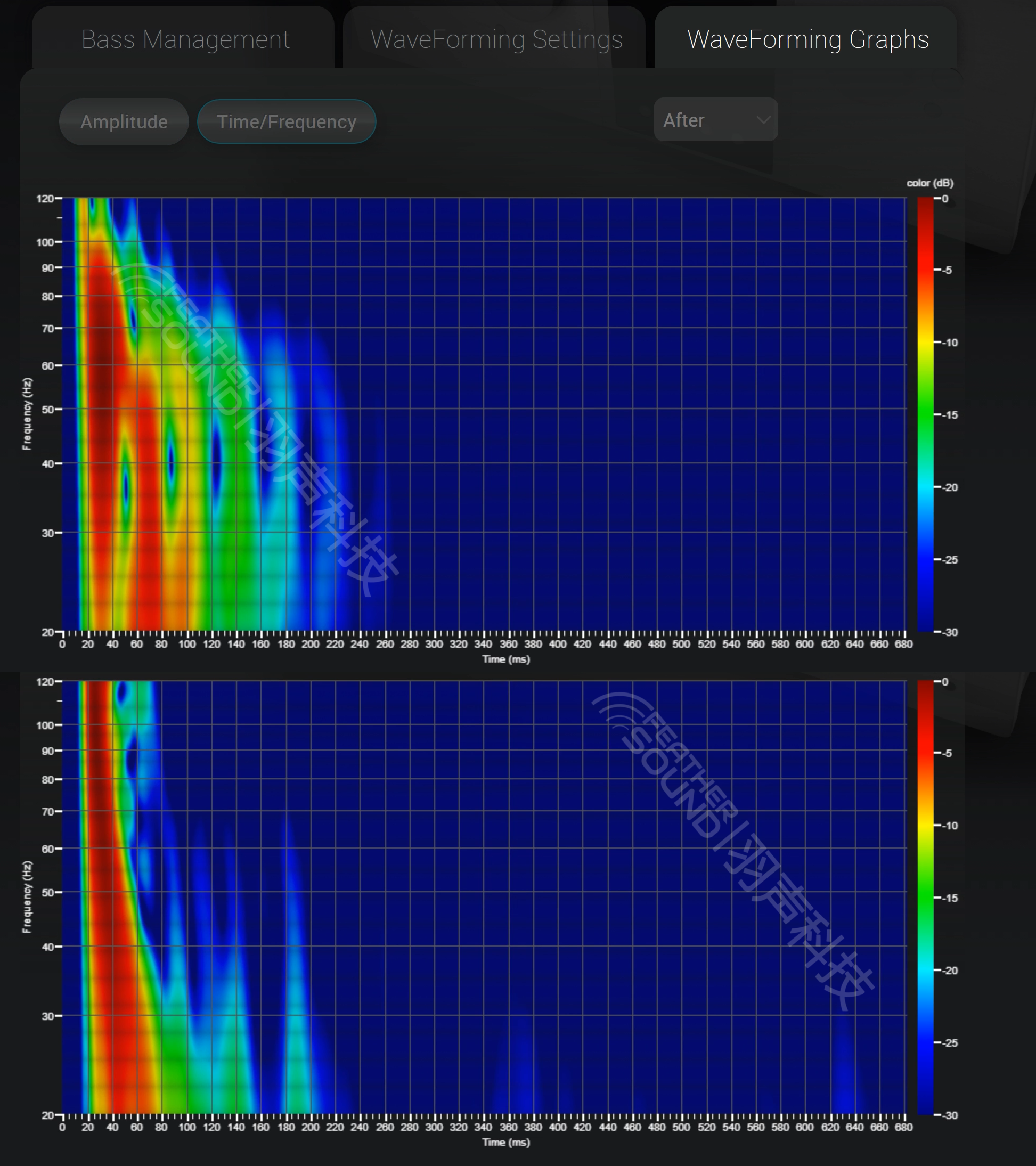Toggle the Time/Frequency view button

coord(287,121)
